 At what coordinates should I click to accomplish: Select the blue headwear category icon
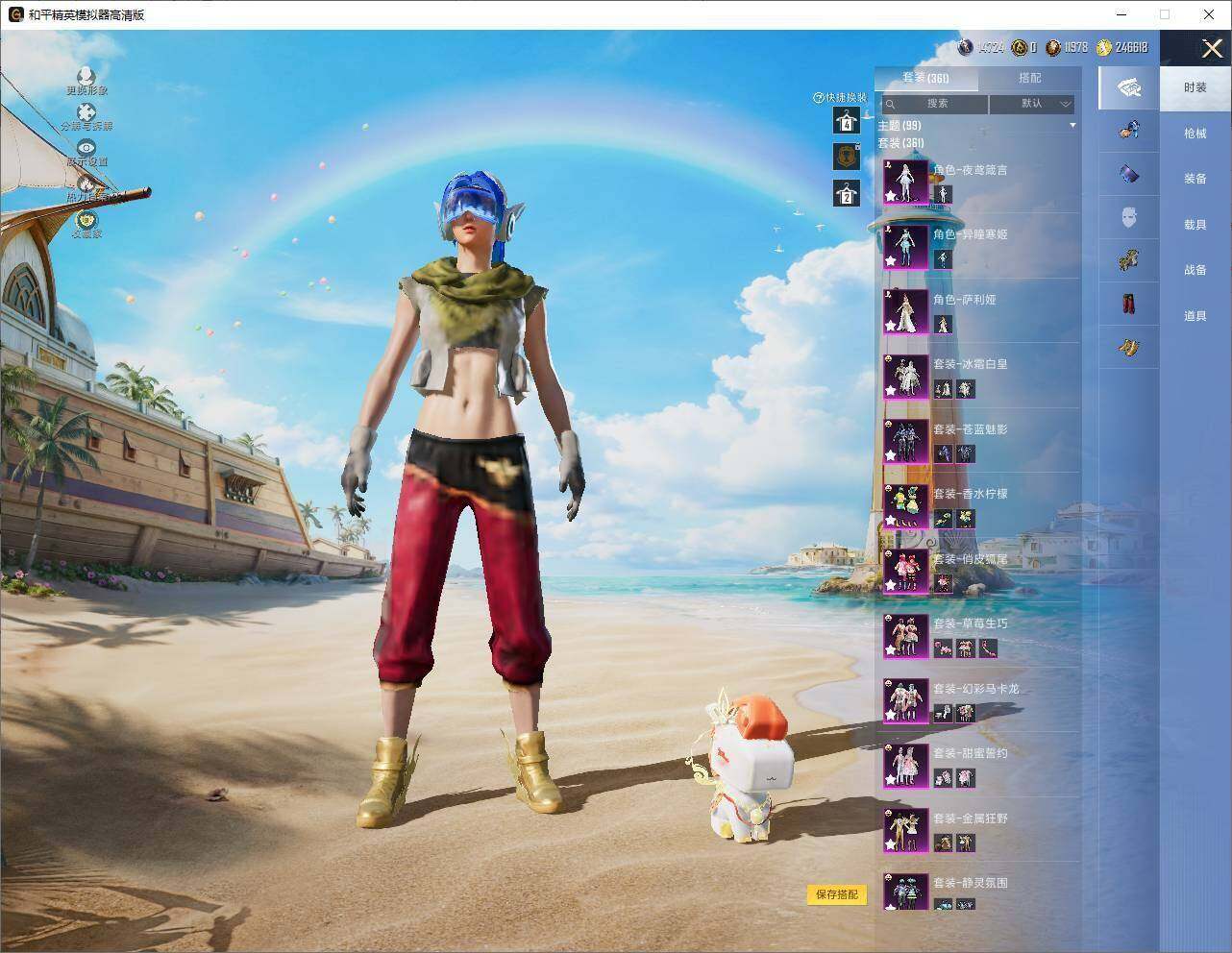pyautogui.click(x=1129, y=130)
